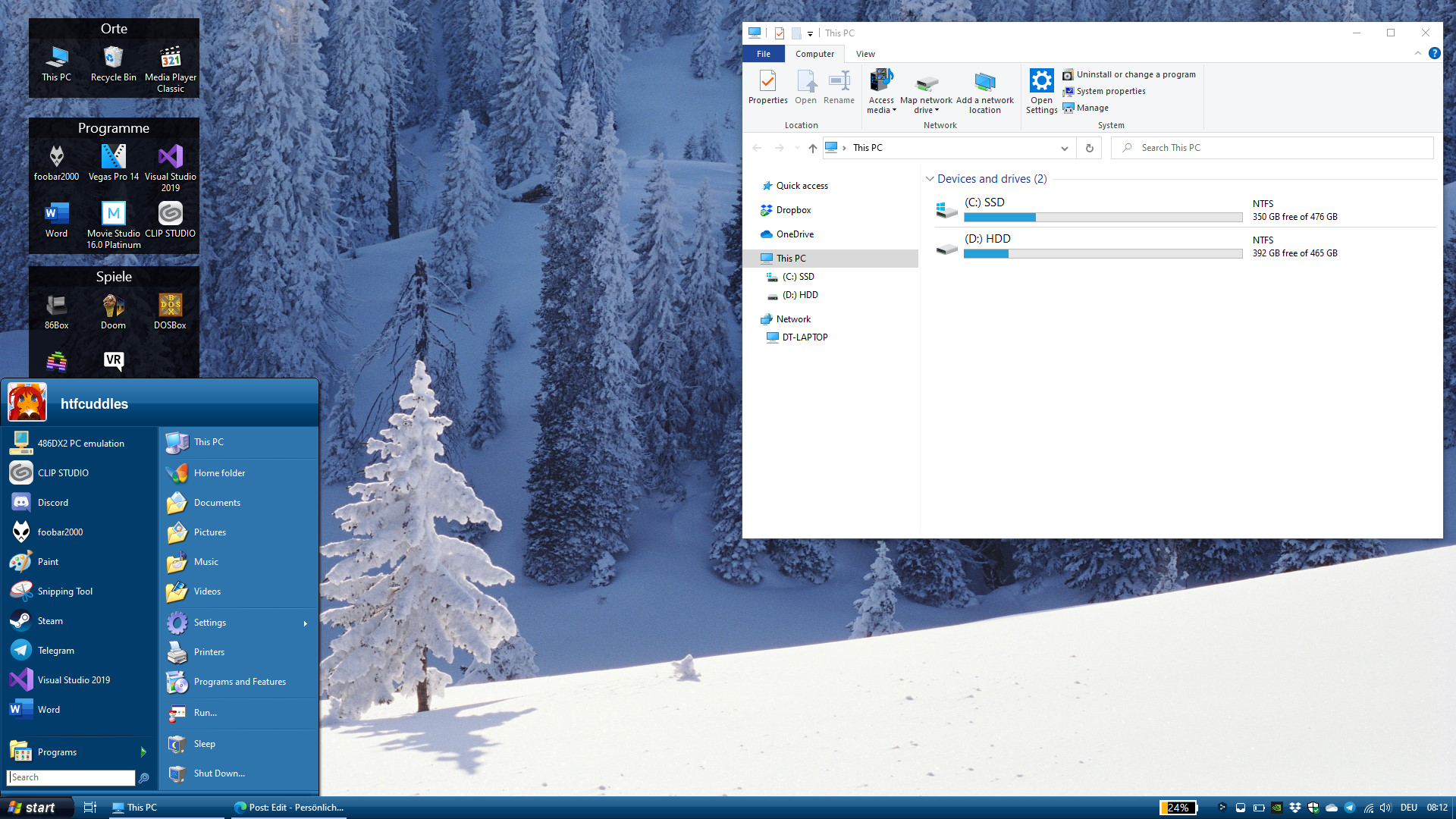This screenshot has height=819, width=1456.
Task: Choose Shut Down... in start menu
Action: [240, 773]
